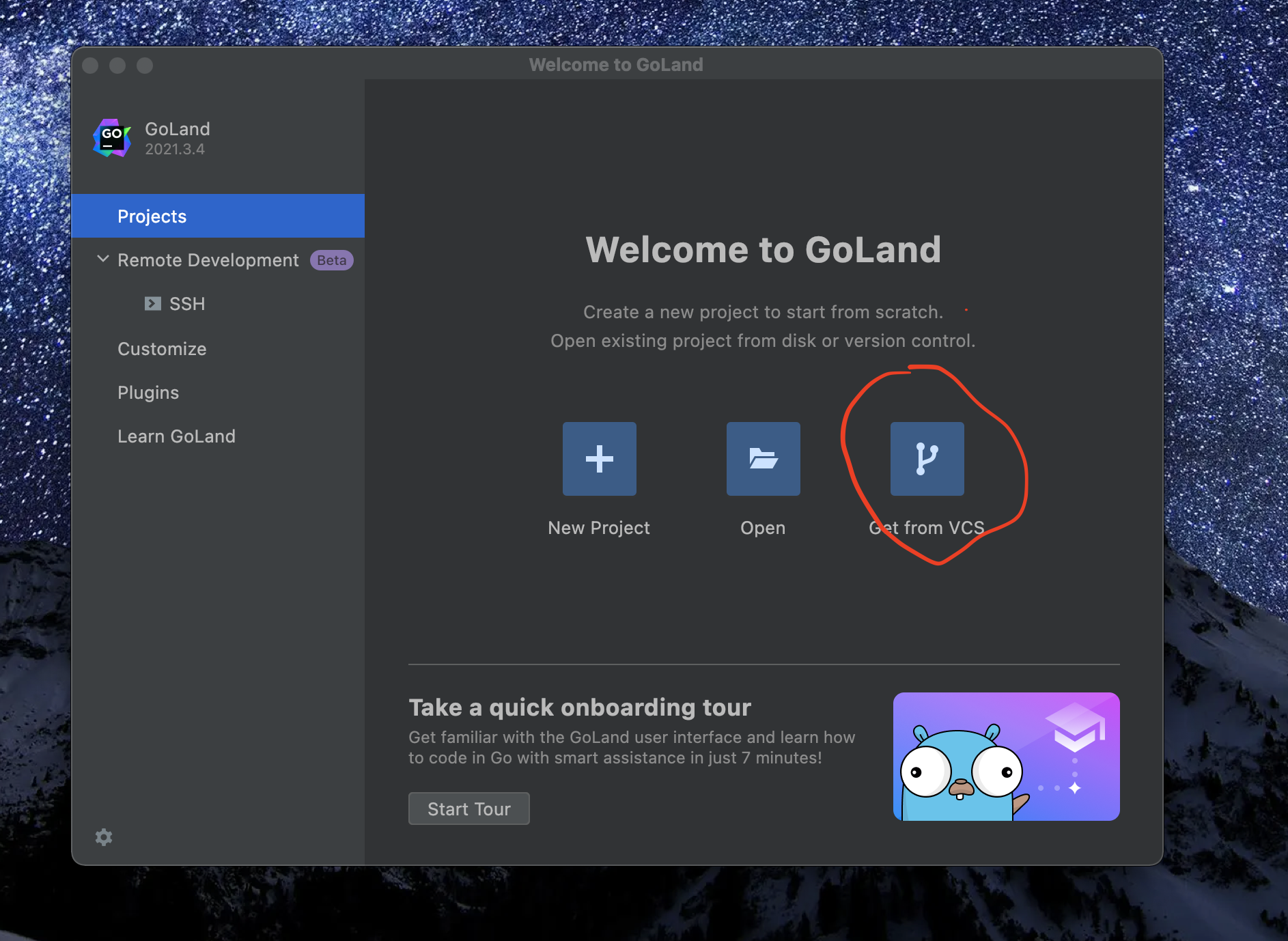
Task: Click the Open folder icon
Action: (763, 458)
